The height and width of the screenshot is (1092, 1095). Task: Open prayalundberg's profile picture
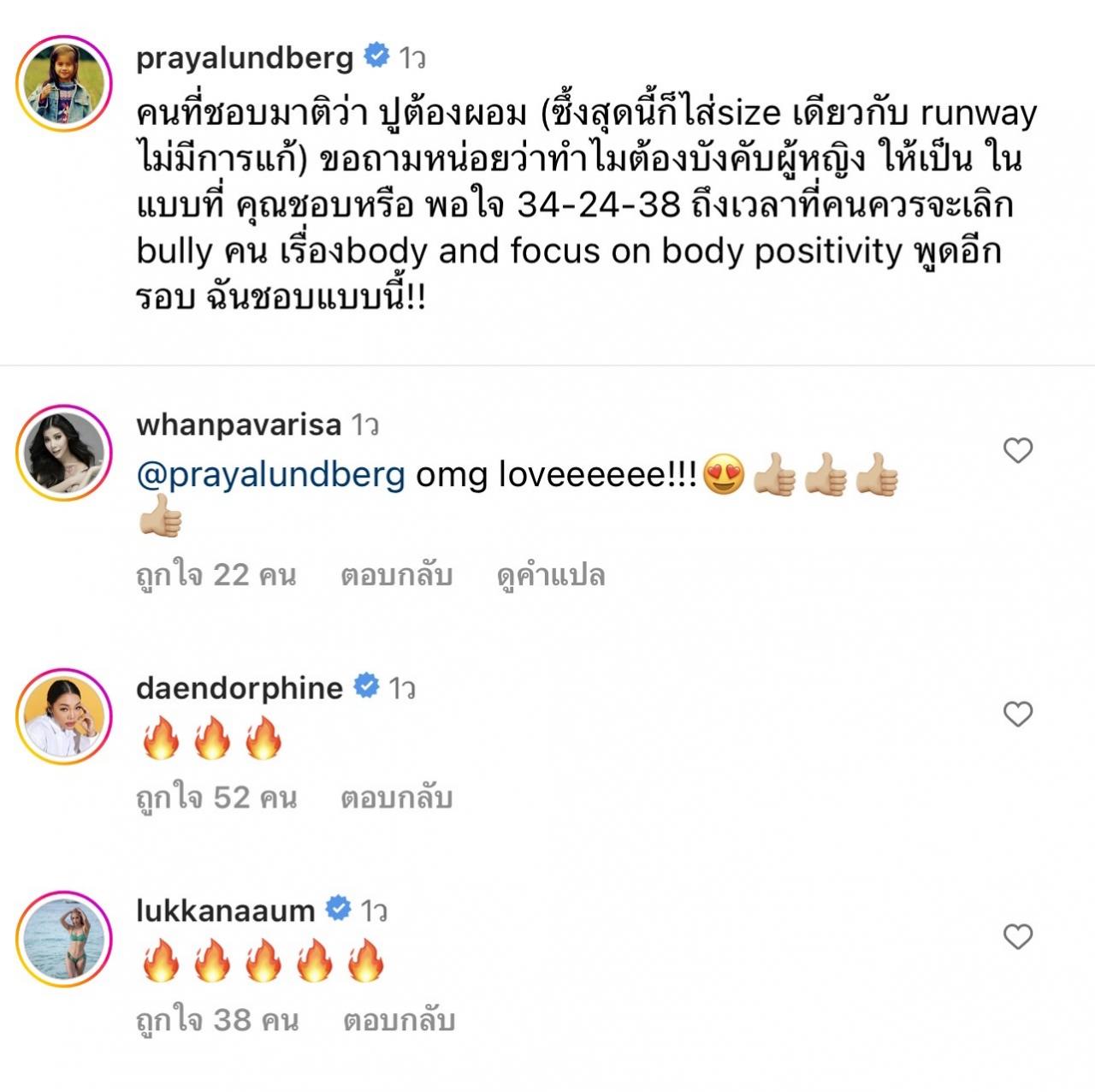pos(65,83)
